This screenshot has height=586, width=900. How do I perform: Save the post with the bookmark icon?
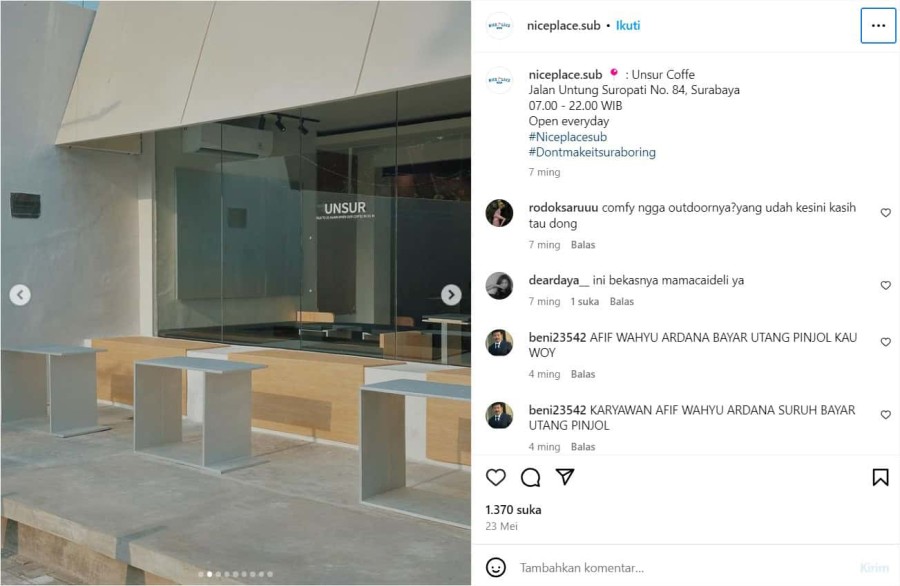tap(880, 477)
